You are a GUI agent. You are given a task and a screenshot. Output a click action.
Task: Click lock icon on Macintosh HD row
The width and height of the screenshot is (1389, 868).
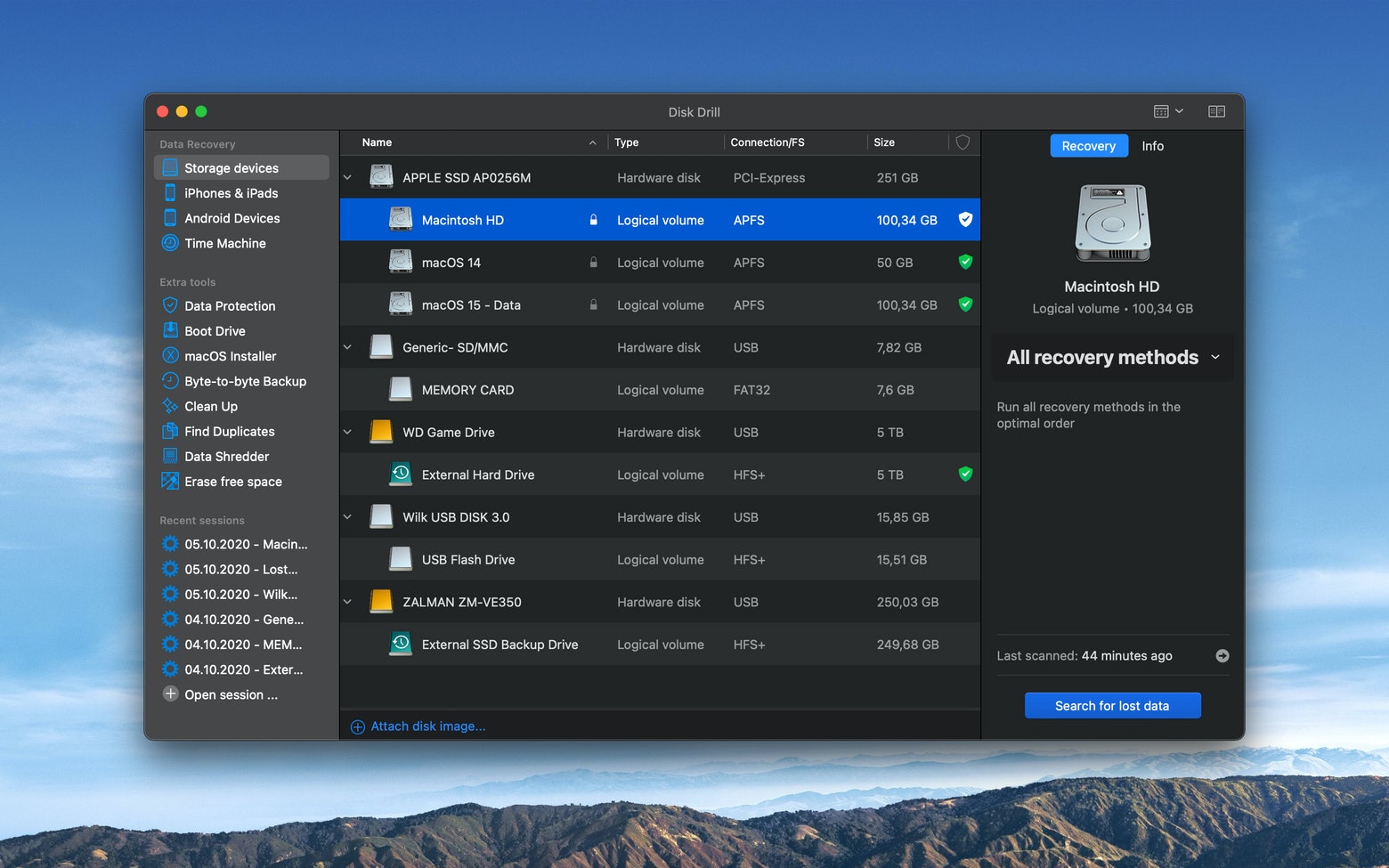594,220
